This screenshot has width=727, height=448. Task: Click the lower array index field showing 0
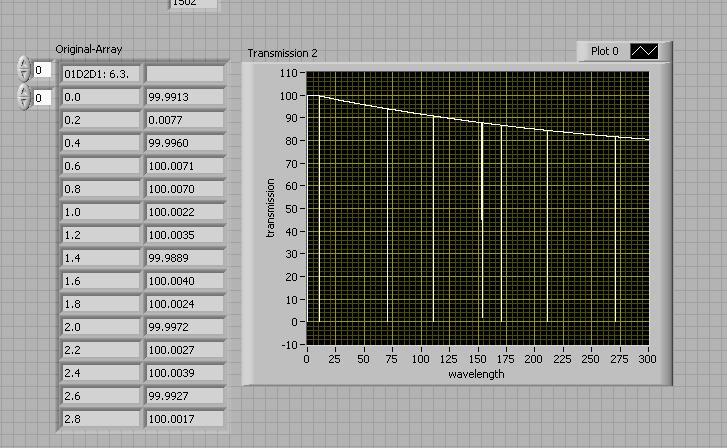tap(42, 98)
